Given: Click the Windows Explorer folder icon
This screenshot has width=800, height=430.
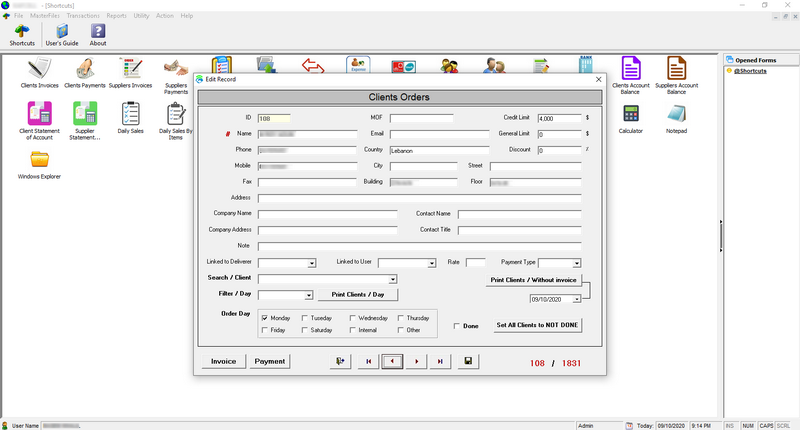Looking at the screenshot, I should click(39, 160).
